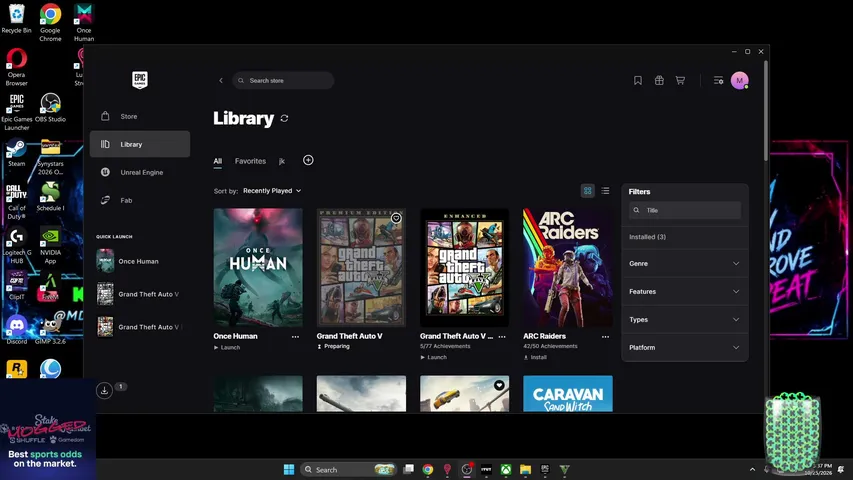Expand the Genre filter
853x480 pixels.
tap(684, 263)
